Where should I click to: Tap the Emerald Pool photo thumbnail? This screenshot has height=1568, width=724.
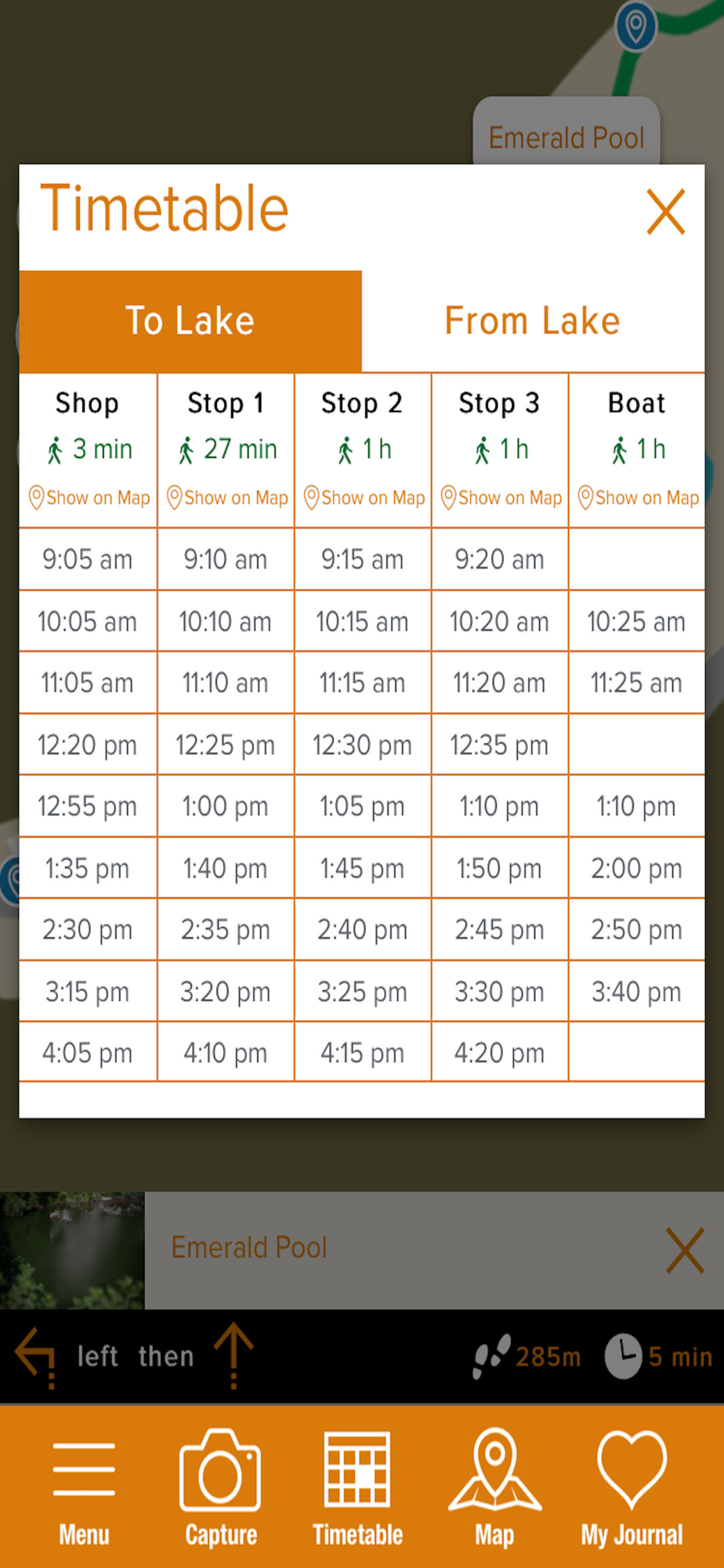pos(72,1250)
